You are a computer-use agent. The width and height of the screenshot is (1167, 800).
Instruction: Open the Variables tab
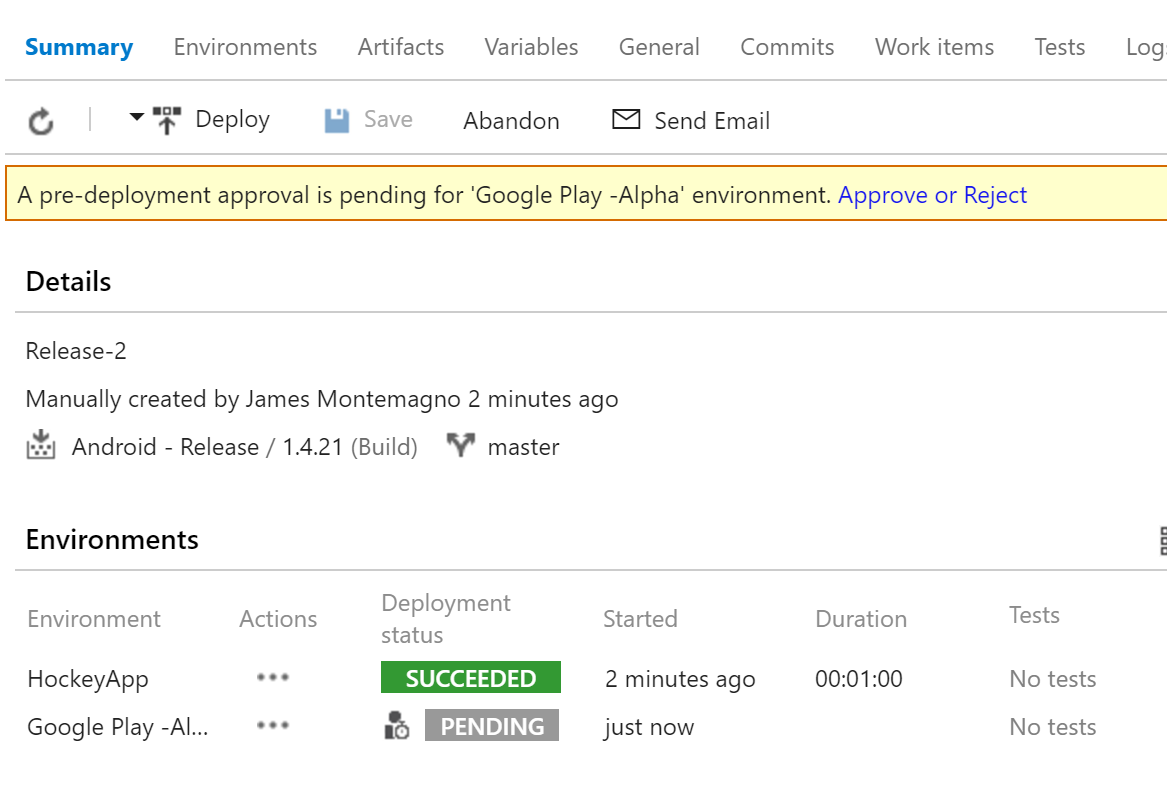(x=531, y=46)
